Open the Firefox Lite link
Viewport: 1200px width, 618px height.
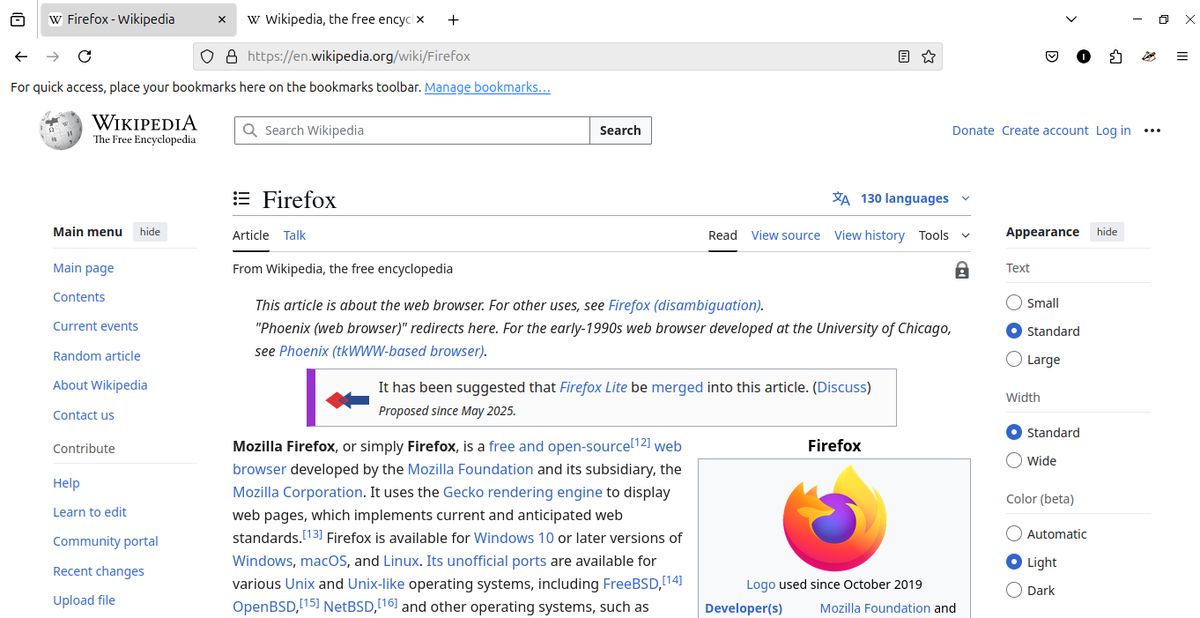click(x=593, y=387)
